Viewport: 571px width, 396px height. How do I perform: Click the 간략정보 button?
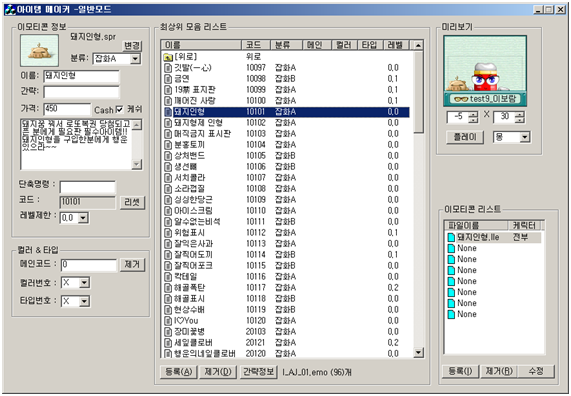[259, 372]
